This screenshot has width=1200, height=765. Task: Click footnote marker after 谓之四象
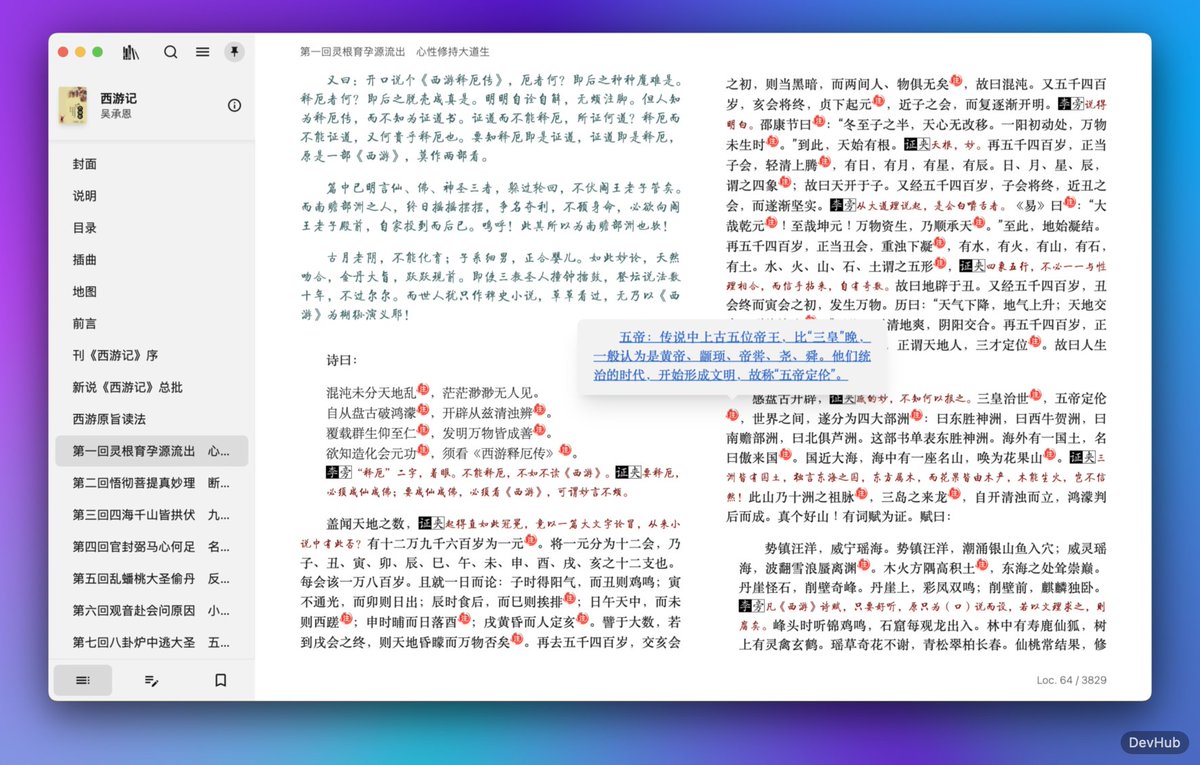(784, 181)
